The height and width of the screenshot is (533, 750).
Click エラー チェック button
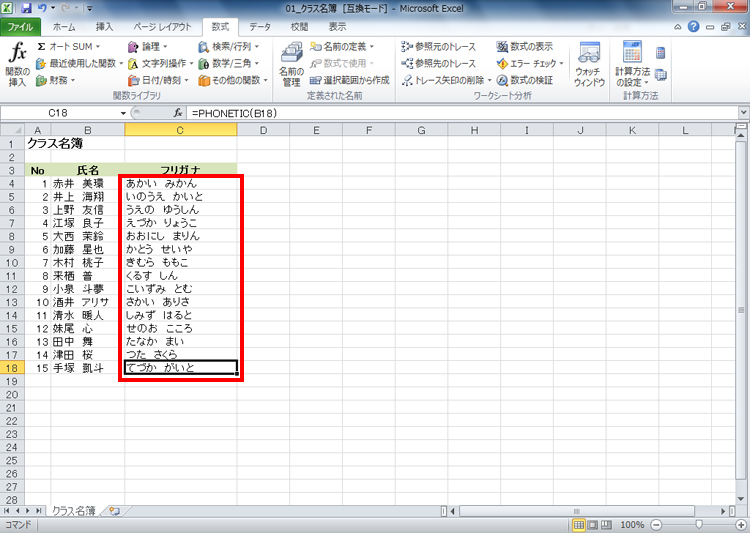pos(526,63)
